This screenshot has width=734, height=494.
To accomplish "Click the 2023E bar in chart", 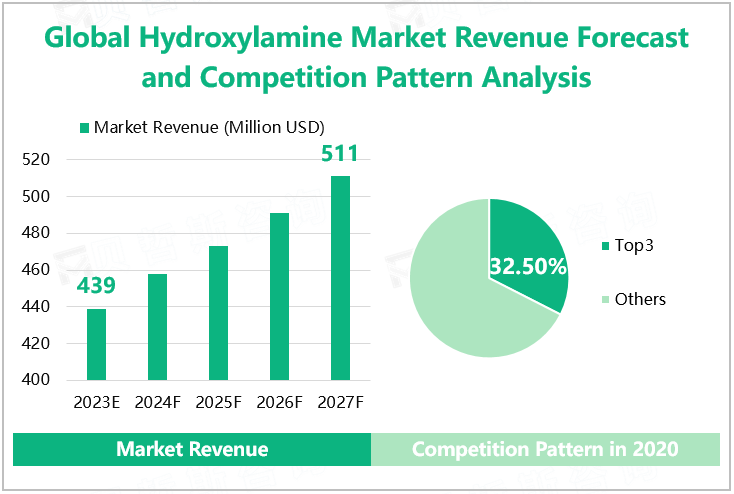I will [96, 344].
